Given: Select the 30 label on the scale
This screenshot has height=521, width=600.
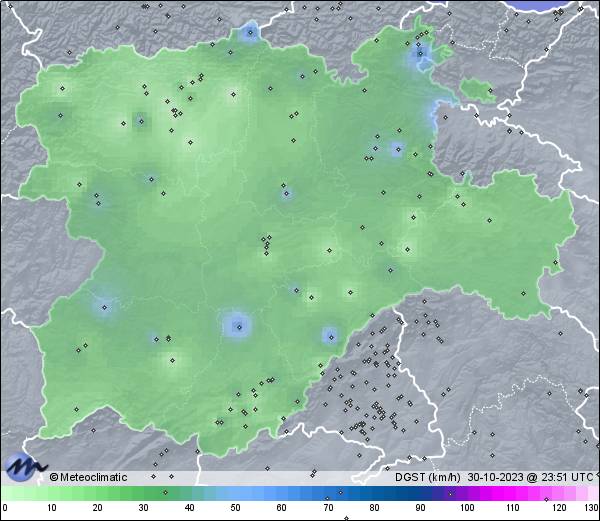Looking at the screenshot, I should 143,508.
